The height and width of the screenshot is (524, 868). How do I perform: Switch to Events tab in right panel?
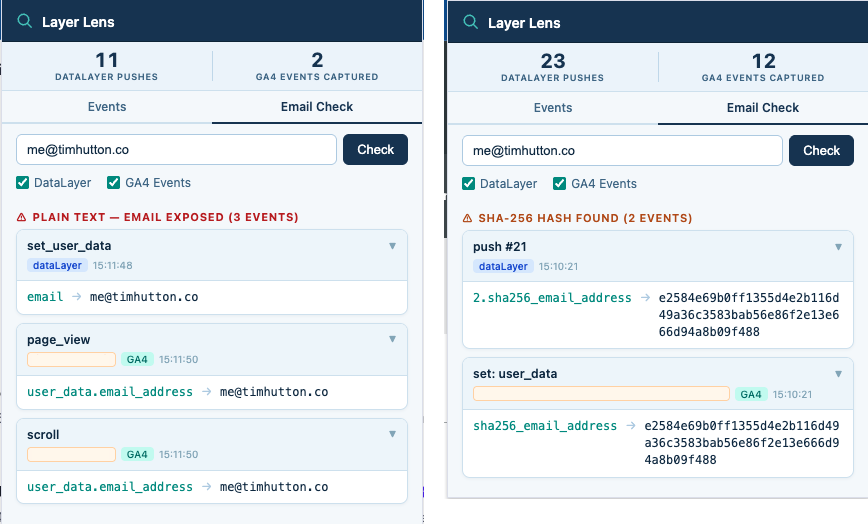553,108
